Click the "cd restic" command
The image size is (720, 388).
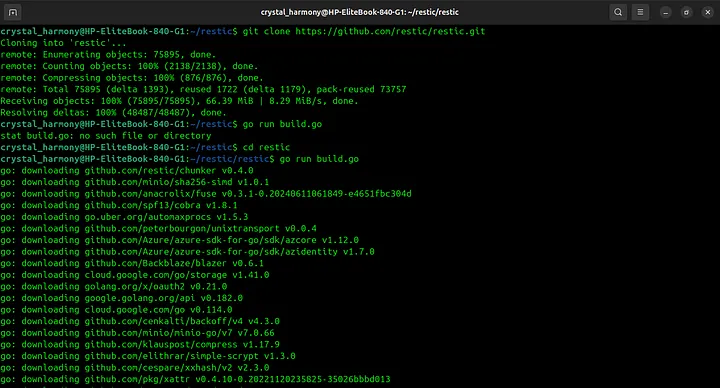(x=266, y=147)
